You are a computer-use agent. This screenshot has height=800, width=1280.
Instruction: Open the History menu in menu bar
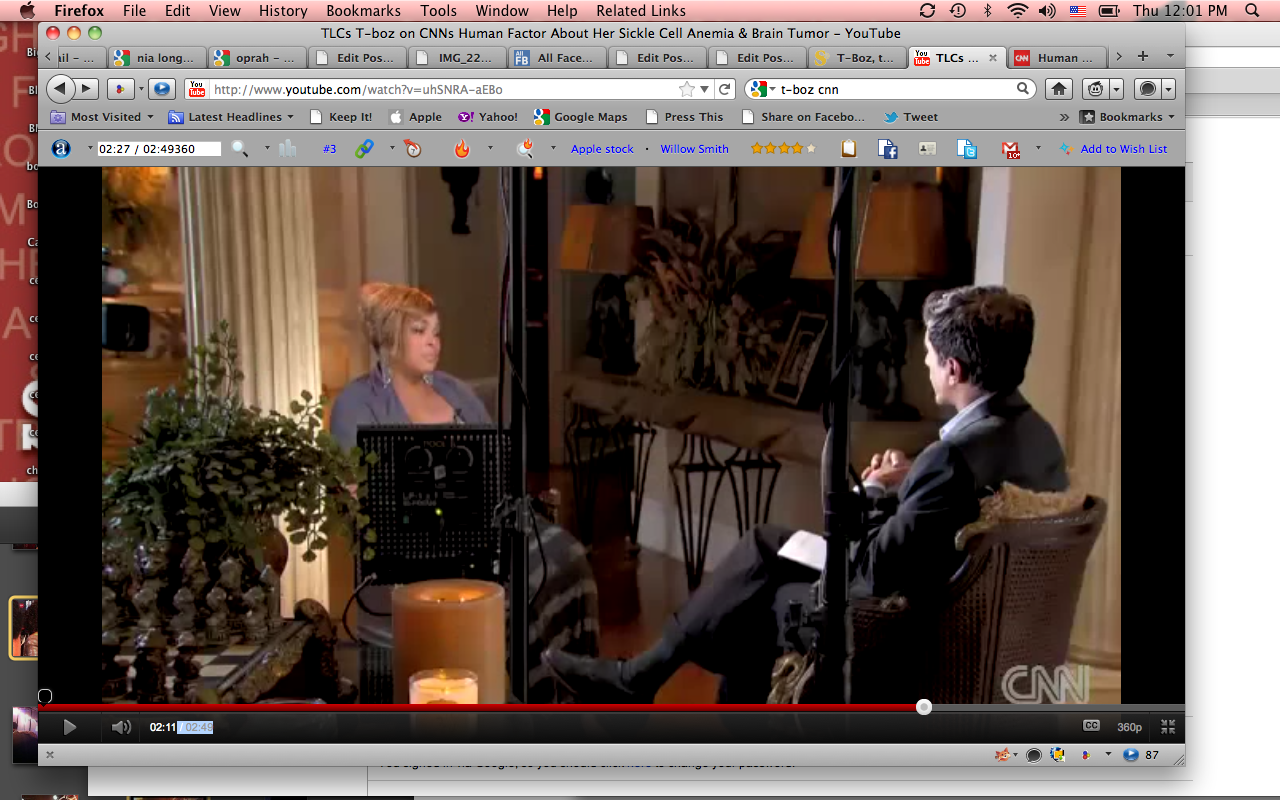point(283,11)
